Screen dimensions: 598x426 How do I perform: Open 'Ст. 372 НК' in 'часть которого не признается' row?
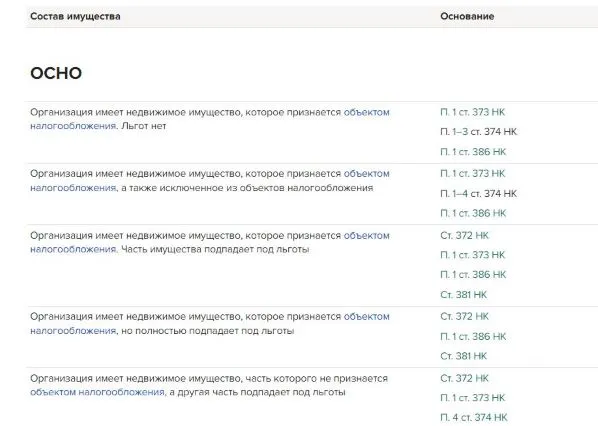pos(464,378)
